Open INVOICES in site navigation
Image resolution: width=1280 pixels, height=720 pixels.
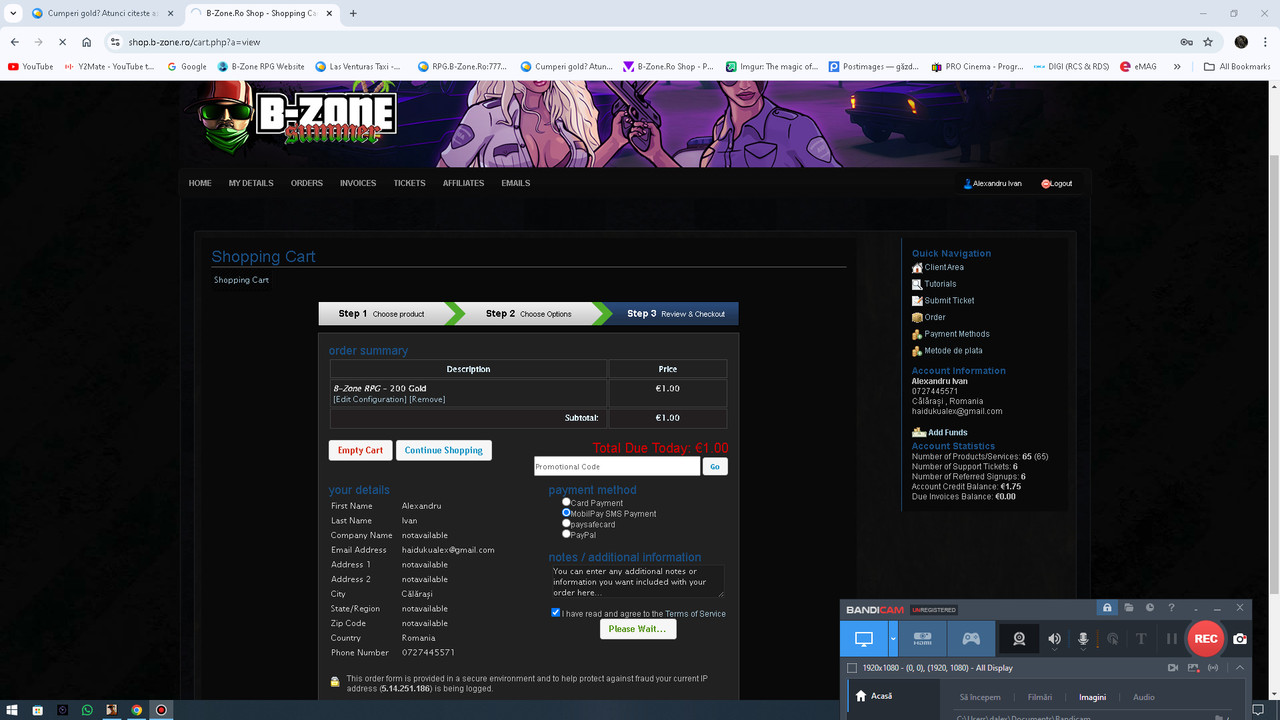tap(358, 183)
